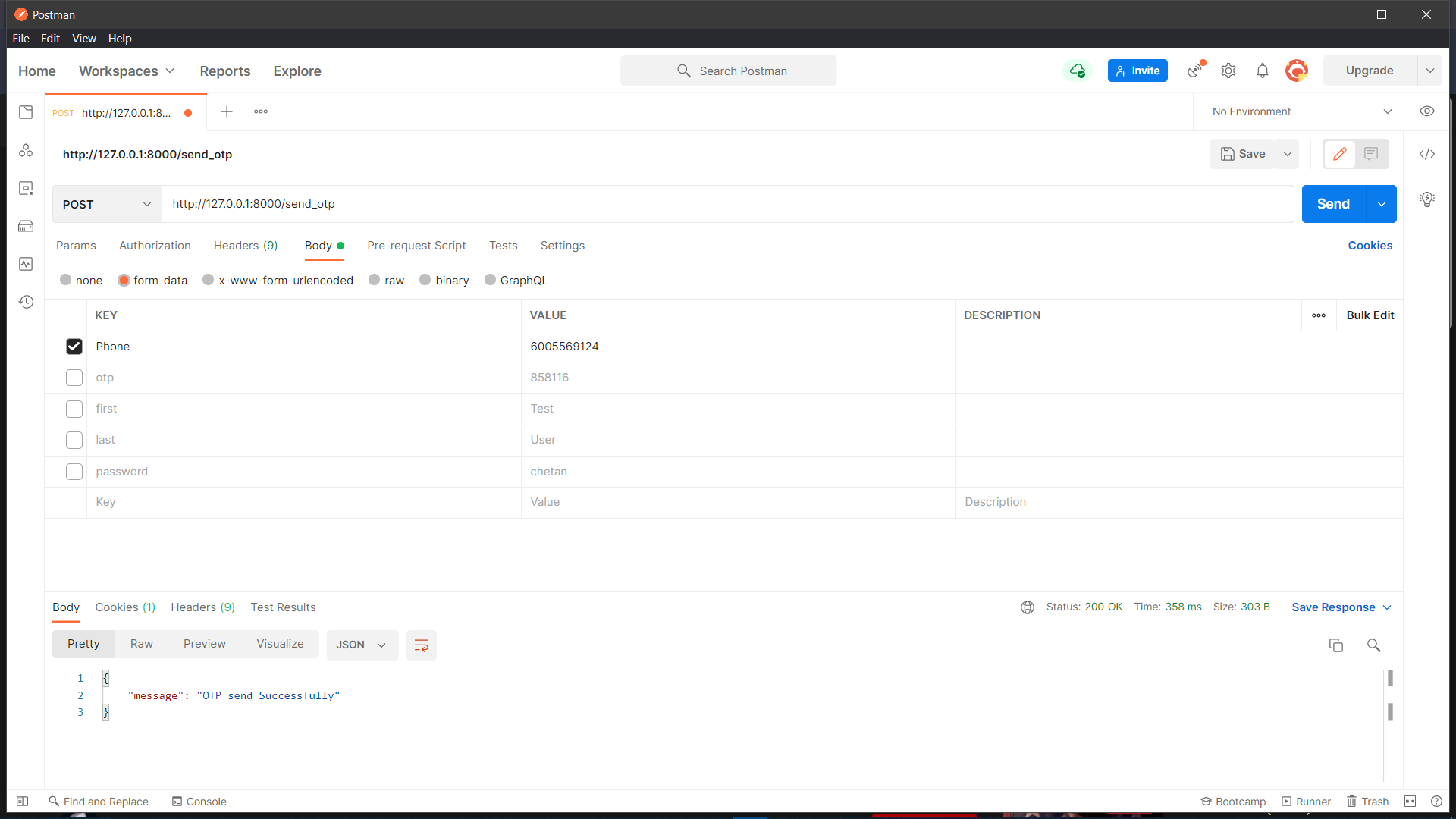Toggle the response word wrap icon
Image resolution: width=1456 pixels, height=819 pixels.
[x=421, y=645]
